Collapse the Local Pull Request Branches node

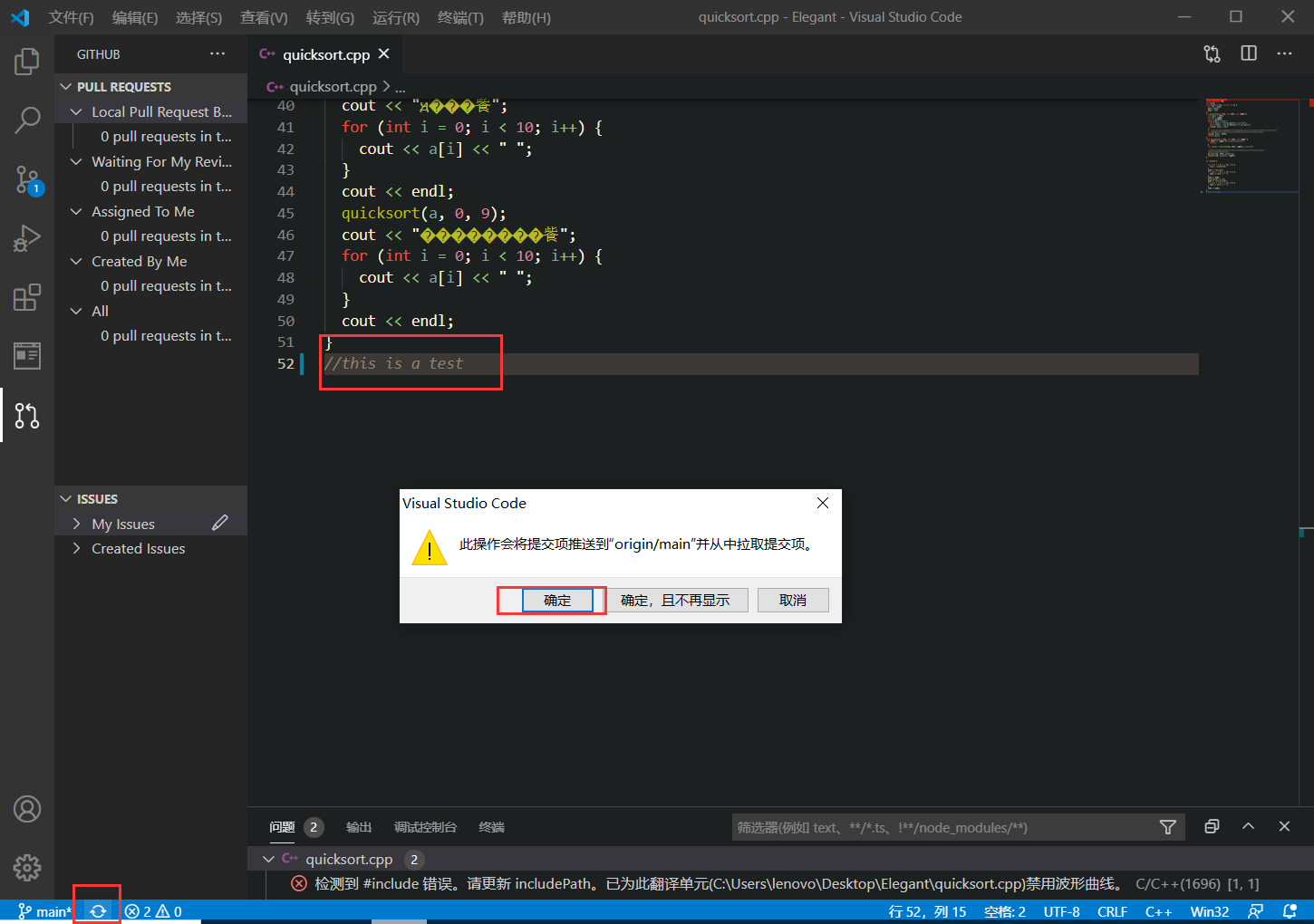pyautogui.click(x=76, y=111)
